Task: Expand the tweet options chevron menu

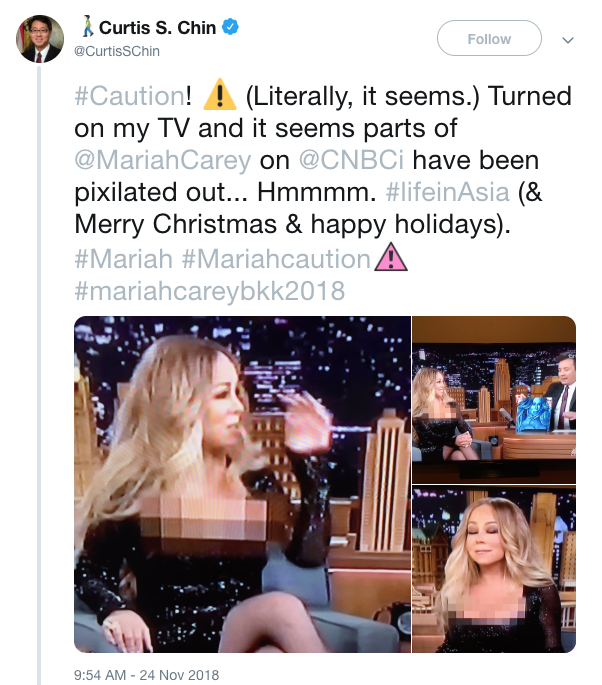Action: [568, 40]
